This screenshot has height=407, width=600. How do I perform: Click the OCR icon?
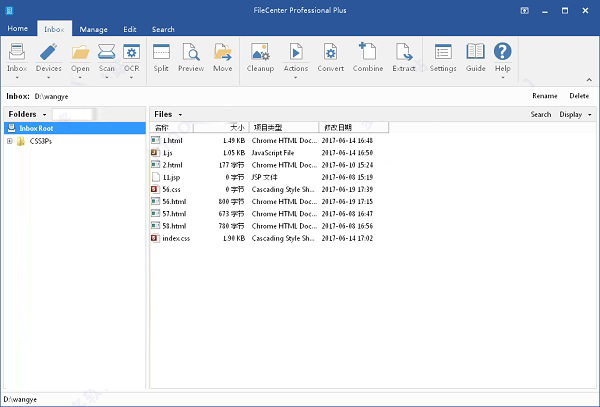(x=131, y=52)
